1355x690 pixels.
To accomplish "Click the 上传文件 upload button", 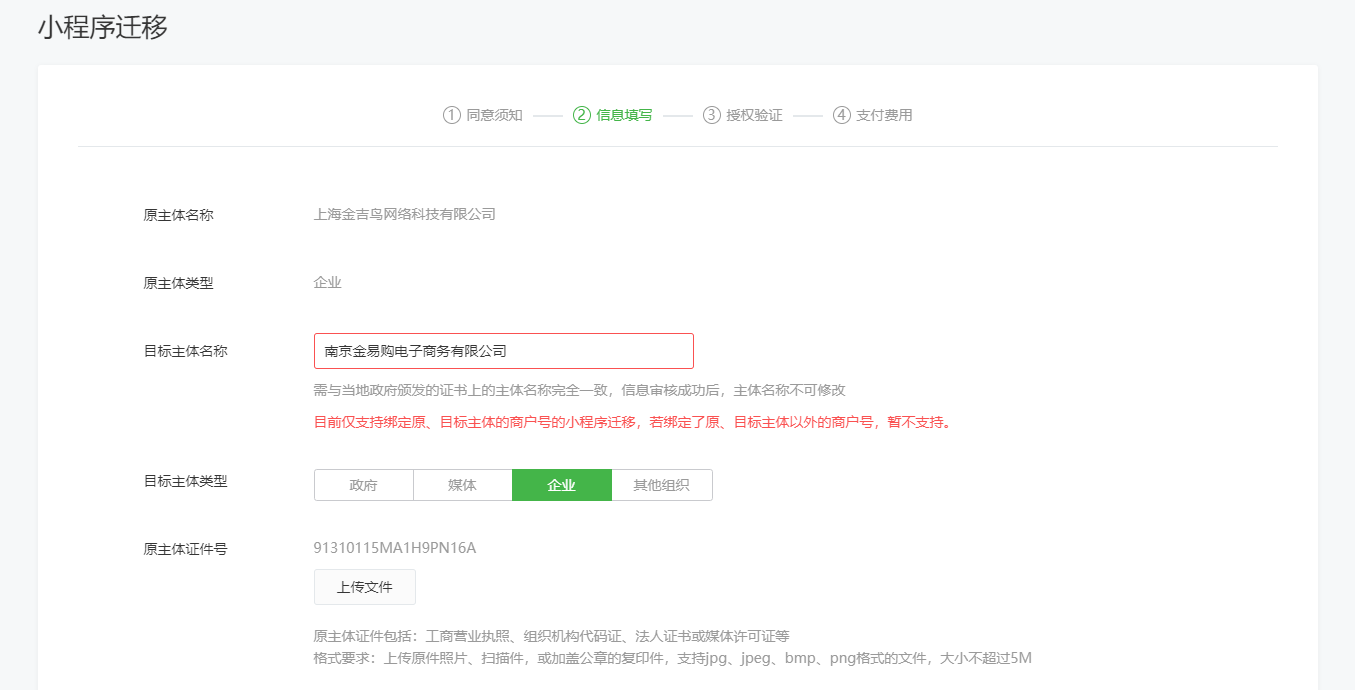I will click(365, 587).
